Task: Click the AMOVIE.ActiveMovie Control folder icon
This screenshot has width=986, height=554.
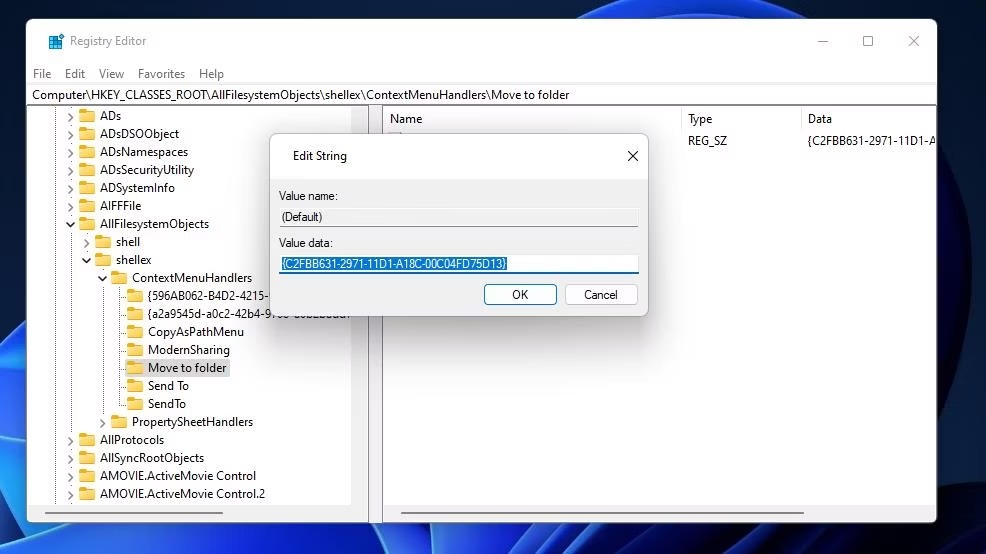Action: (87, 476)
